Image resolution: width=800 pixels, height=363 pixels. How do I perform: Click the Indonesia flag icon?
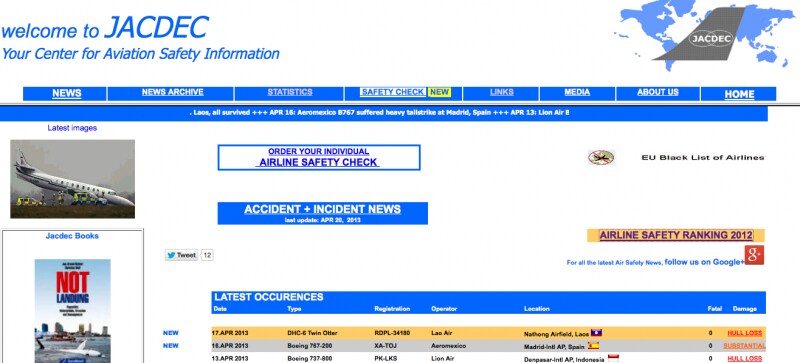coord(613,358)
